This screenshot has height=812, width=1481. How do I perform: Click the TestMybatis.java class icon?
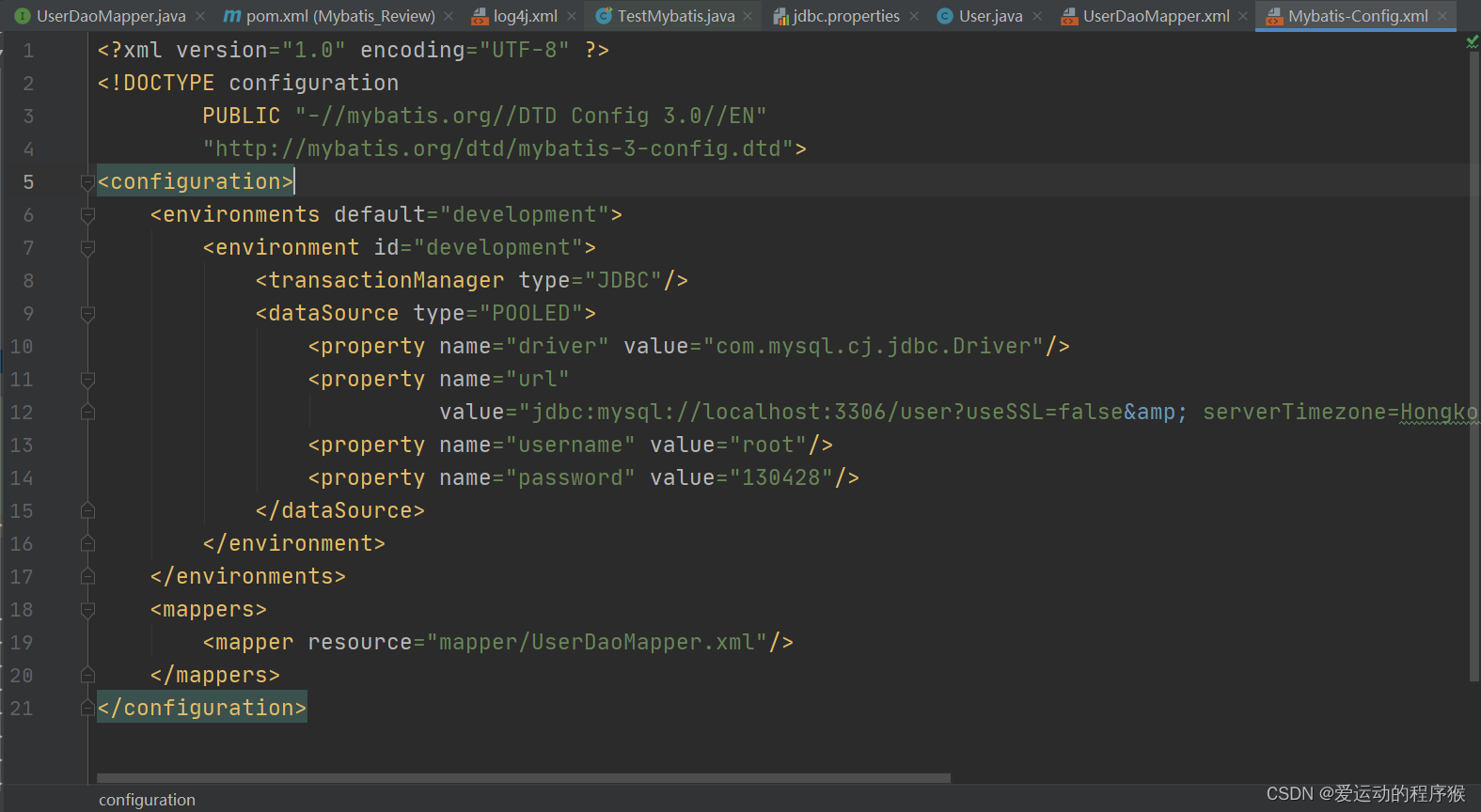point(604,16)
